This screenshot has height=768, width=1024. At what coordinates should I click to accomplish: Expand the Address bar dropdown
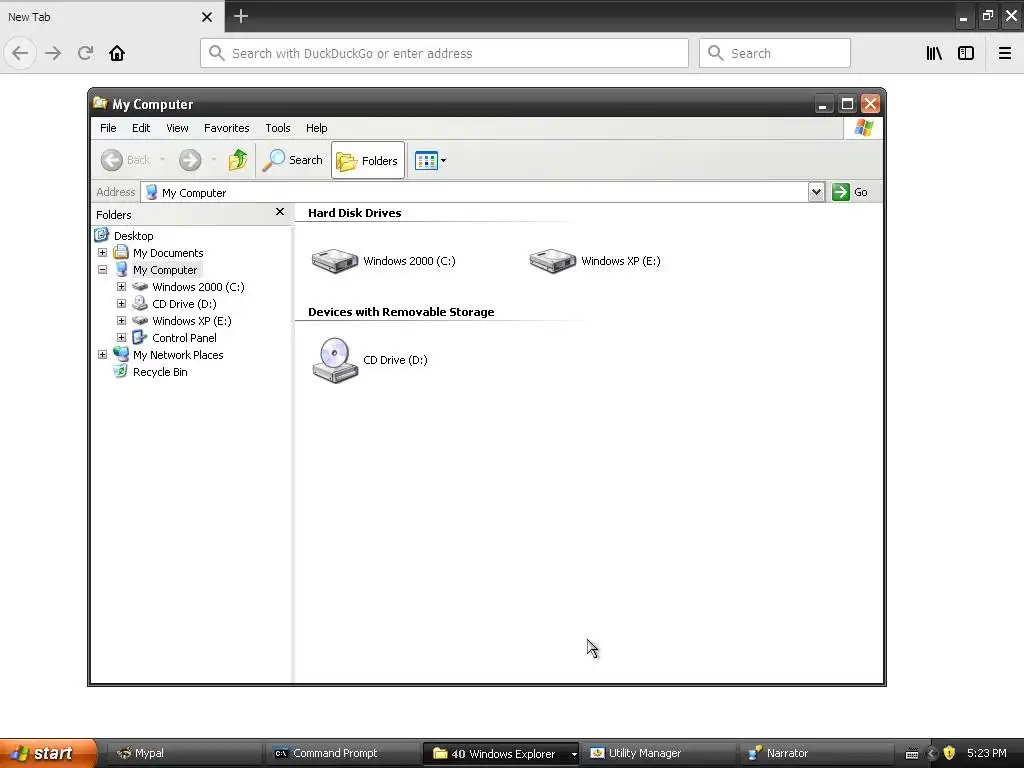(816, 192)
